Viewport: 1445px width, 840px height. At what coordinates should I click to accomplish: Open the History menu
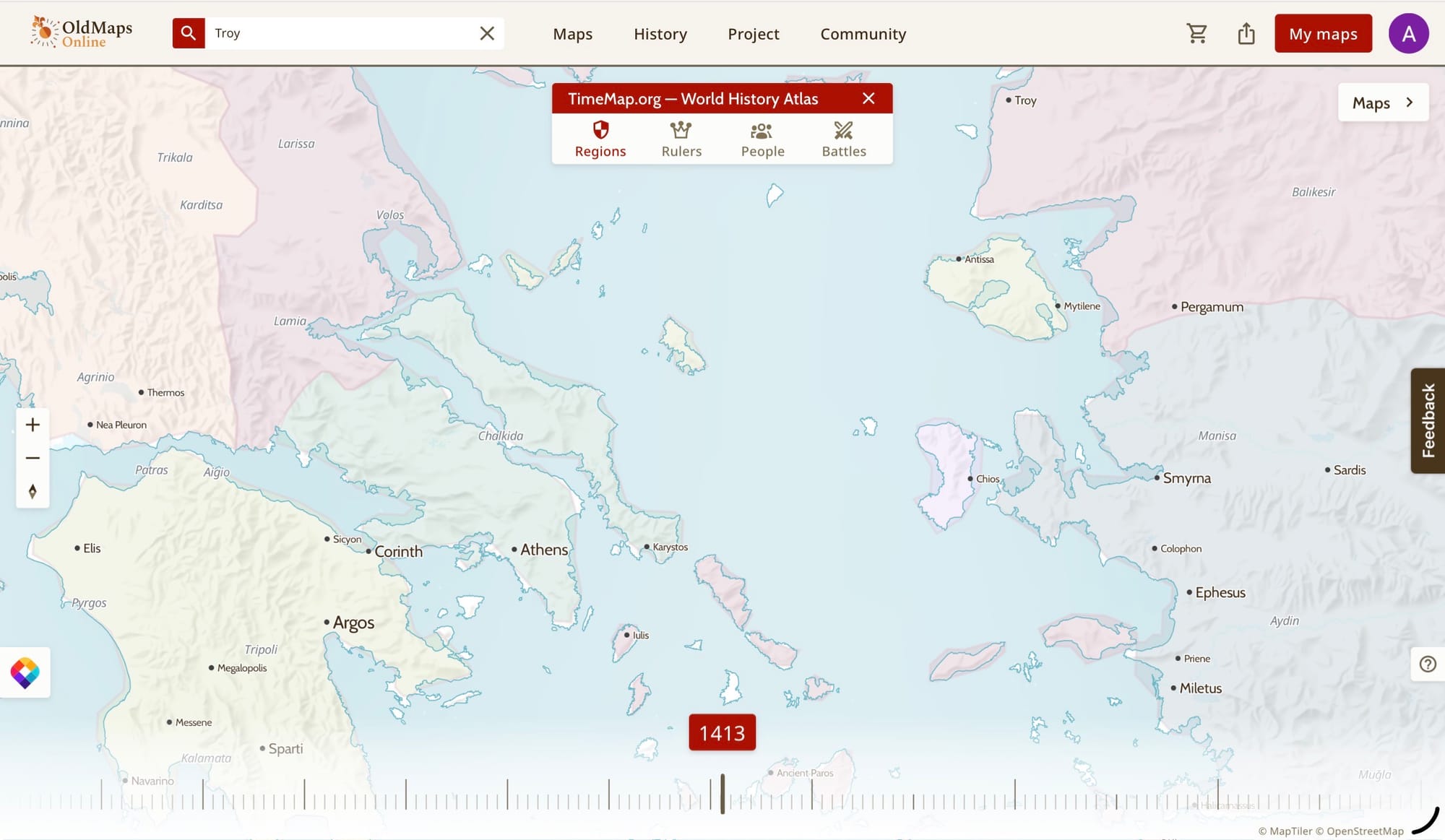(660, 34)
